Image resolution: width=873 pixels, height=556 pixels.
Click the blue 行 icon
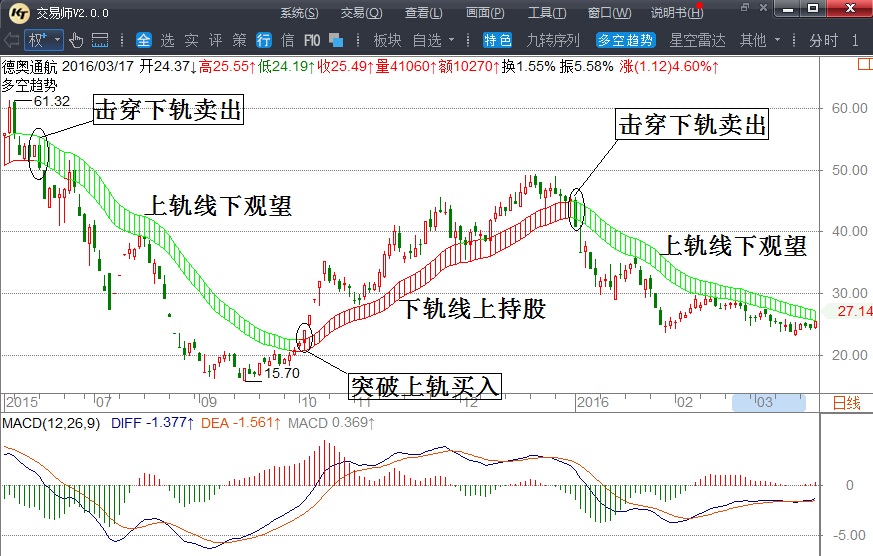(x=264, y=40)
